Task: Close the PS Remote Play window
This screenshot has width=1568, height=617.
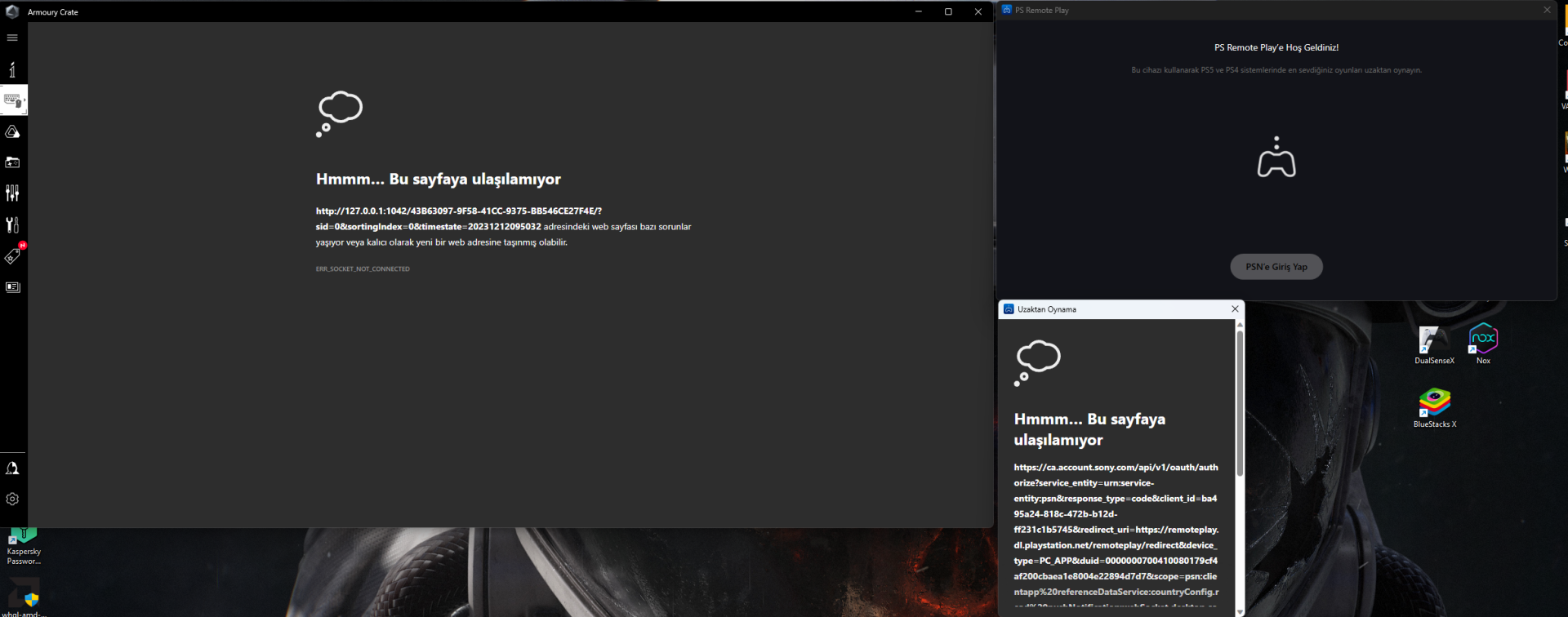Action: (1547, 10)
